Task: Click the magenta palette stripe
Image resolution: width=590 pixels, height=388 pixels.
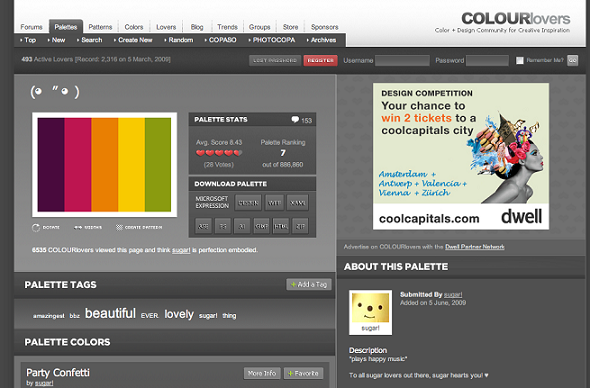Action: pos(78,164)
